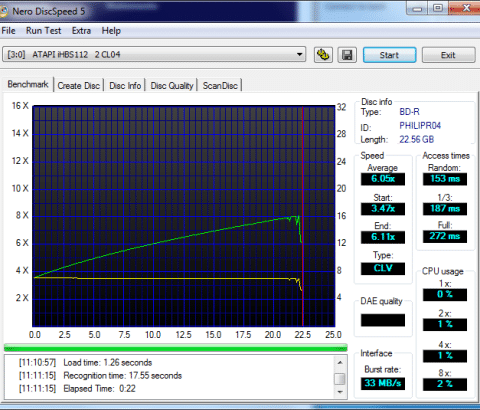Open the Help menu
The image size is (480, 410).
click(x=111, y=31)
